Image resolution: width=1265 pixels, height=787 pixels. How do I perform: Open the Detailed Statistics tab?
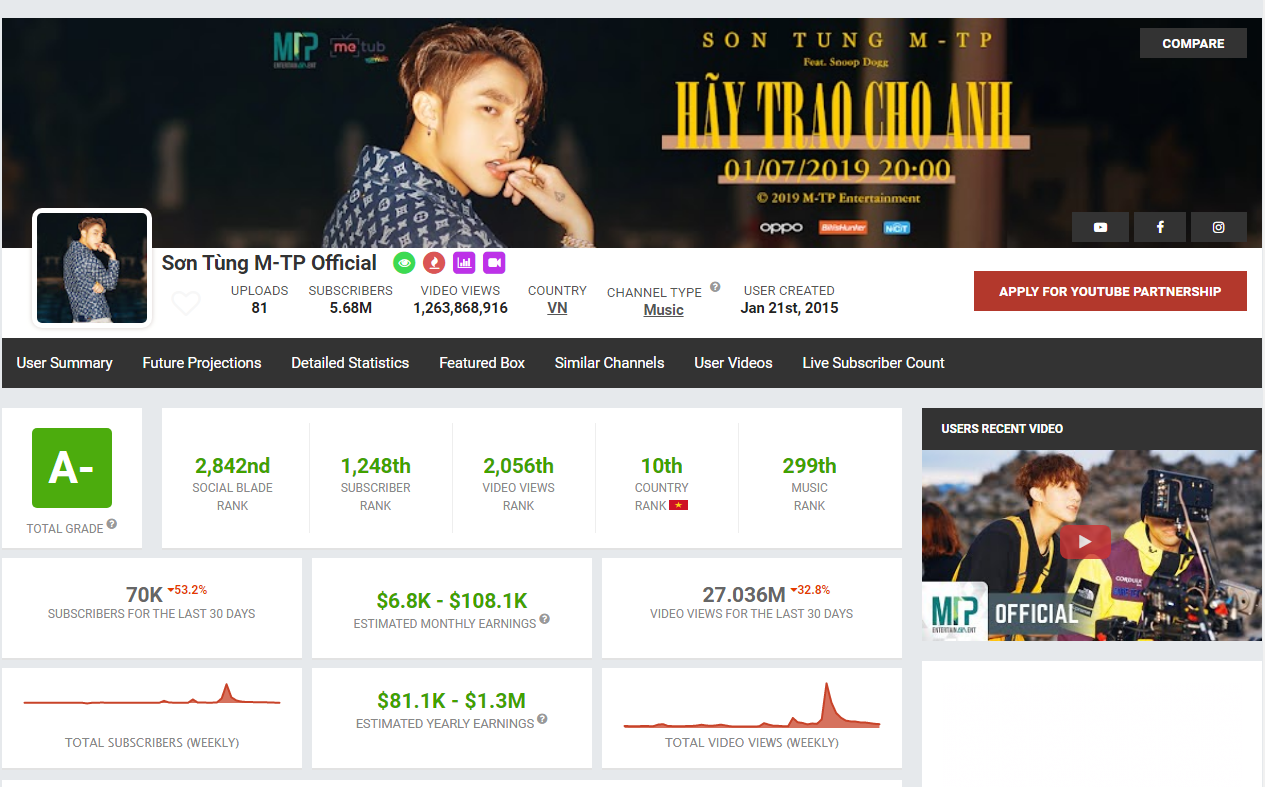pyautogui.click(x=350, y=363)
